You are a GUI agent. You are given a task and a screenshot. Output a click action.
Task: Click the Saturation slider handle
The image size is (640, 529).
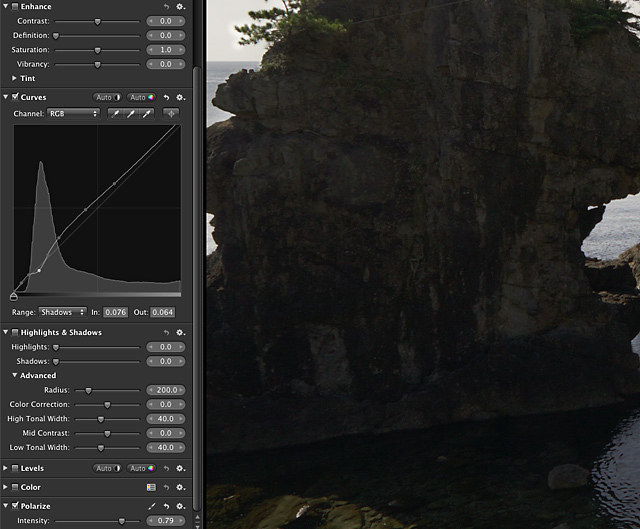tap(97, 49)
